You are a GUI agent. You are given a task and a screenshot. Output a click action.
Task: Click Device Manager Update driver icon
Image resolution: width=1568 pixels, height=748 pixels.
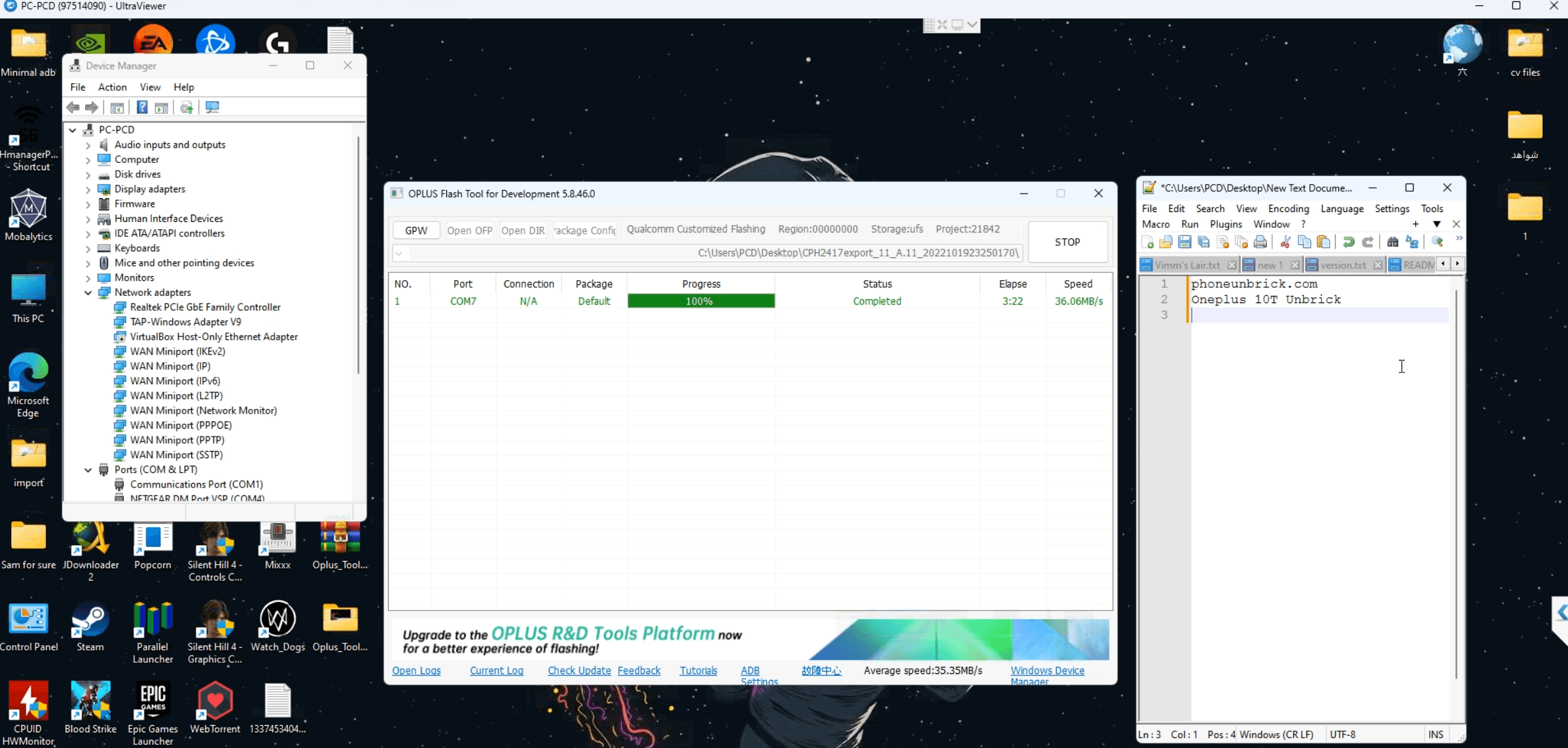pos(187,107)
